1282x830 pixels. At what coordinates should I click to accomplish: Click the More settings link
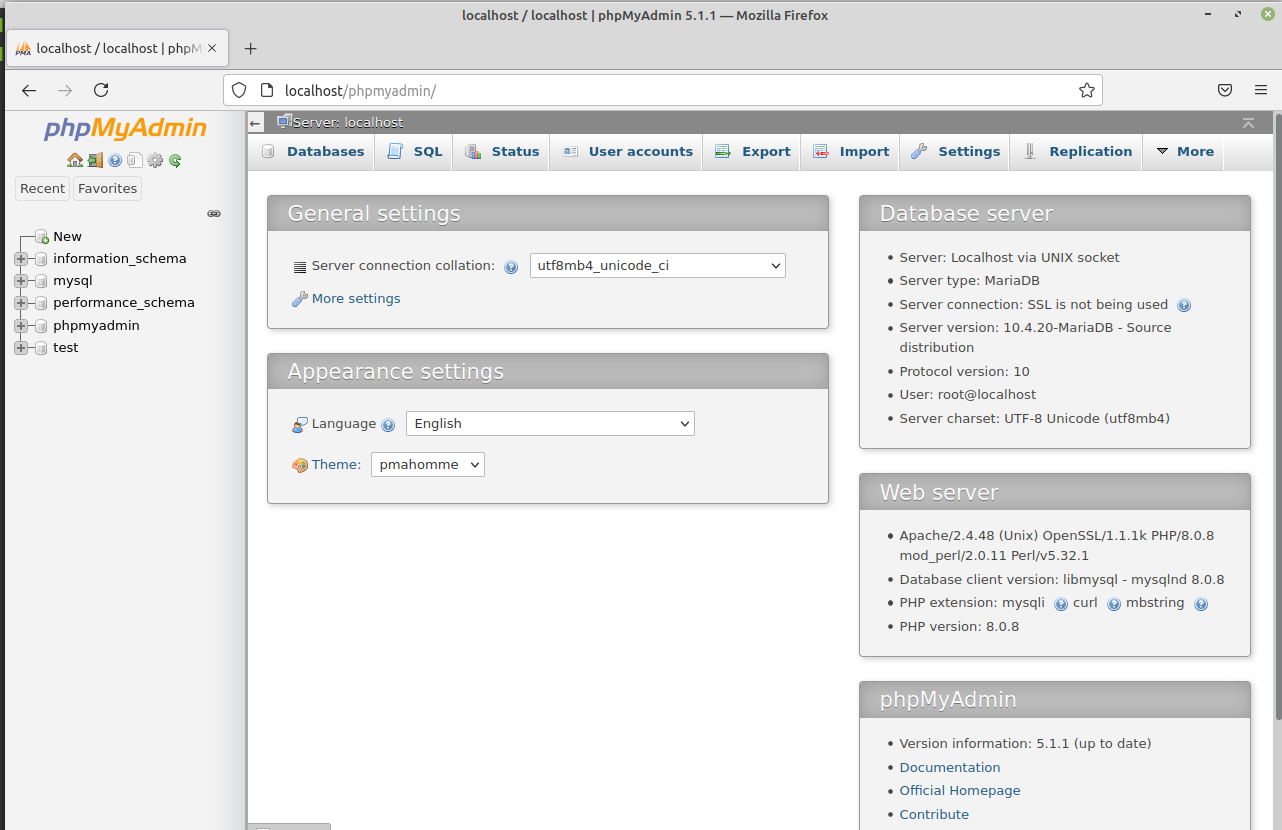pyautogui.click(x=355, y=299)
